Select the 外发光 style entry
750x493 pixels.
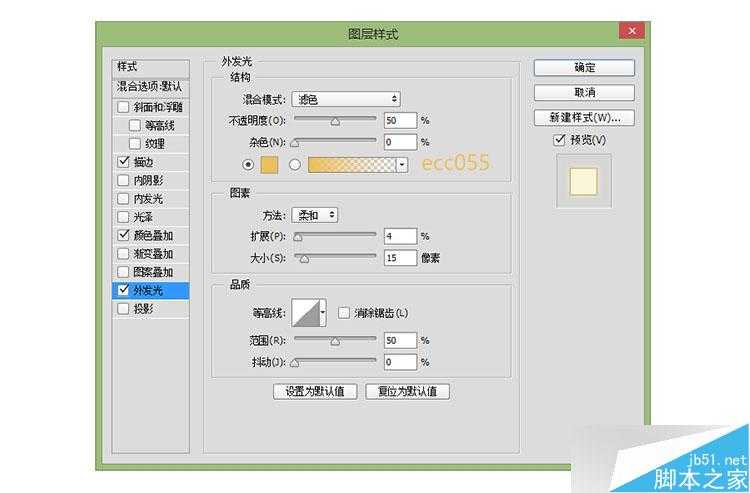pos(148,291)
